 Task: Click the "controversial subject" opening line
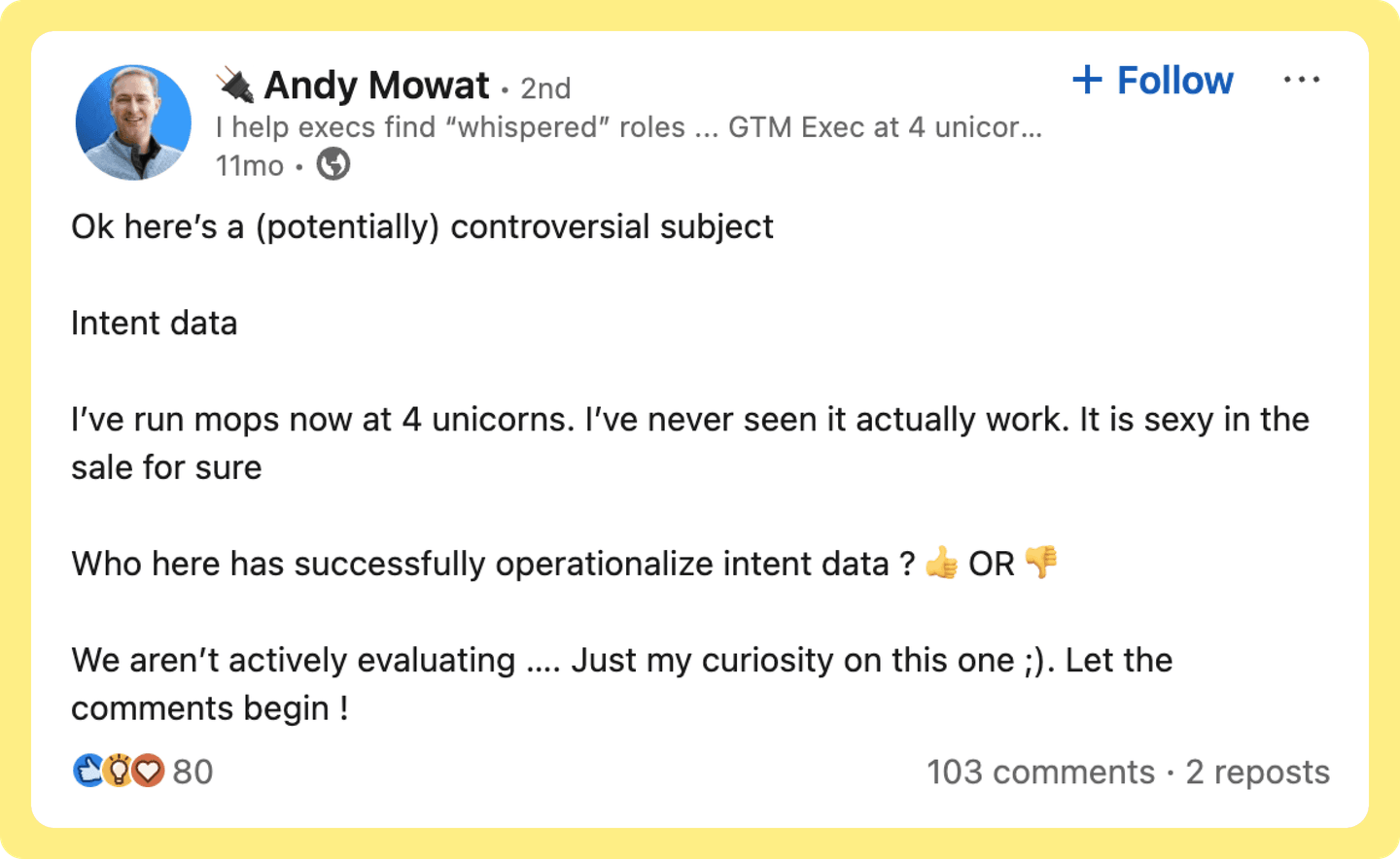[422, 226]
